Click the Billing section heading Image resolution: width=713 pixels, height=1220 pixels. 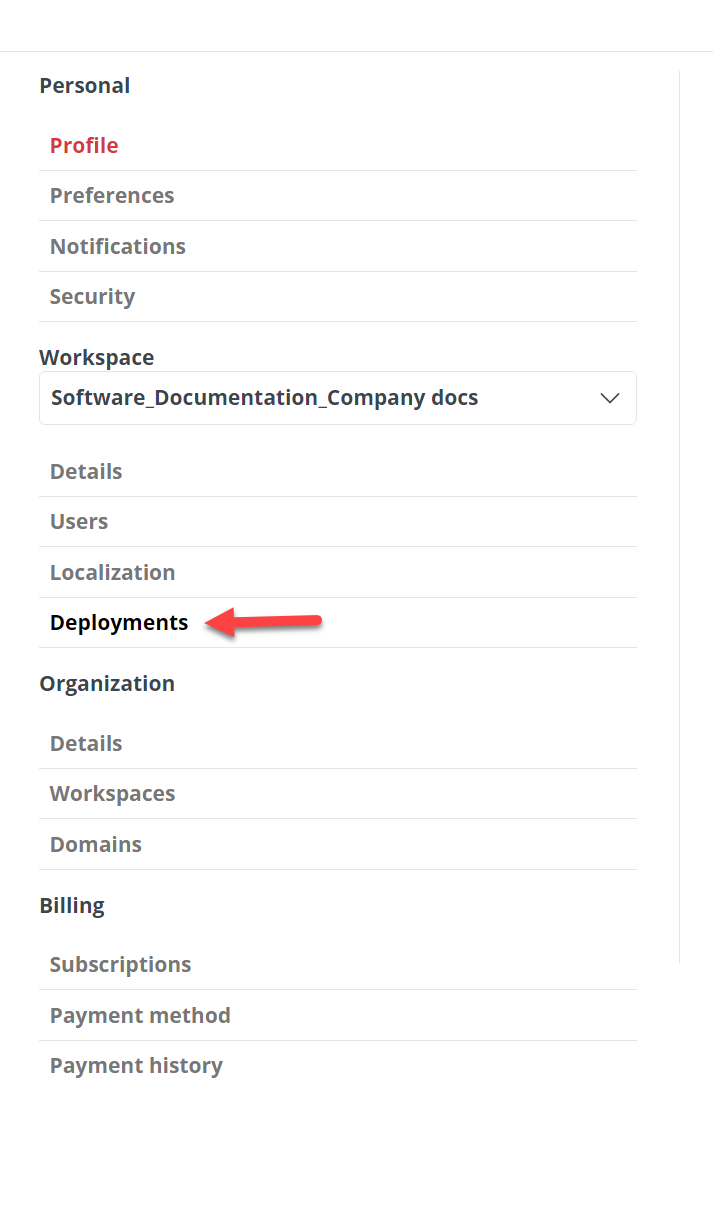click(x=72, y=906)
